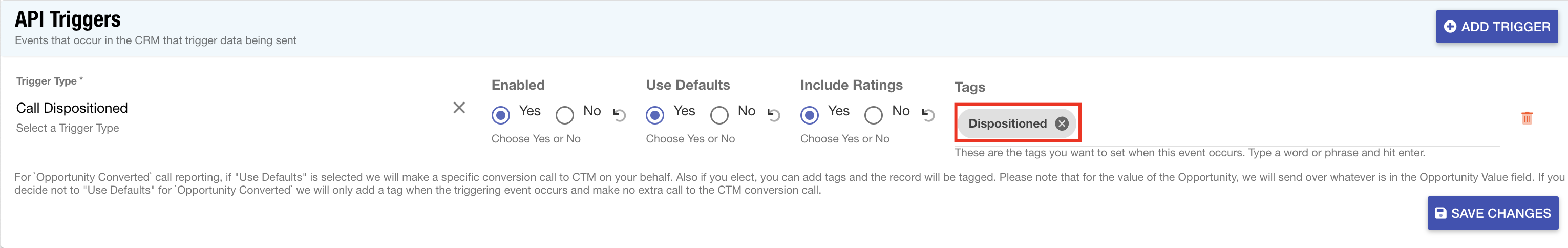Click the floppy disk save icon
The width and height of the screenshot is (1568, 248).
pyautogui.click(x=1440, y=213)
